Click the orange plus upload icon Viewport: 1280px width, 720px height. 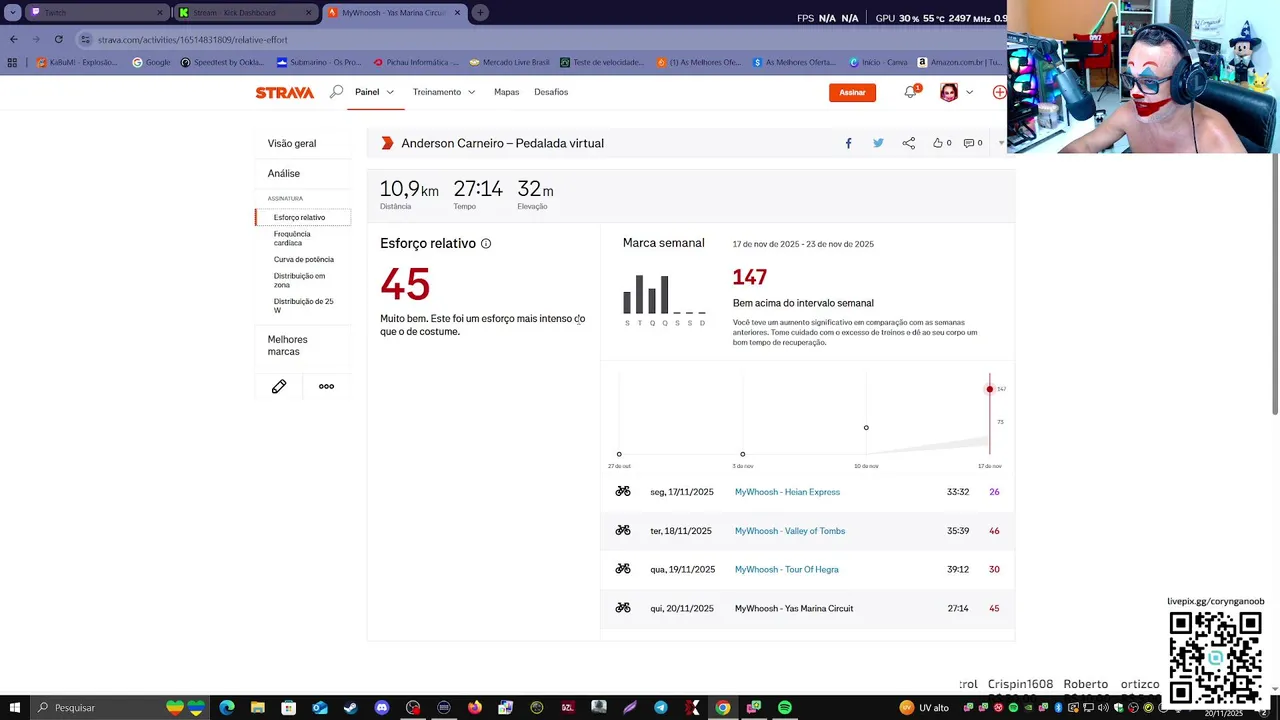(999, 92)
